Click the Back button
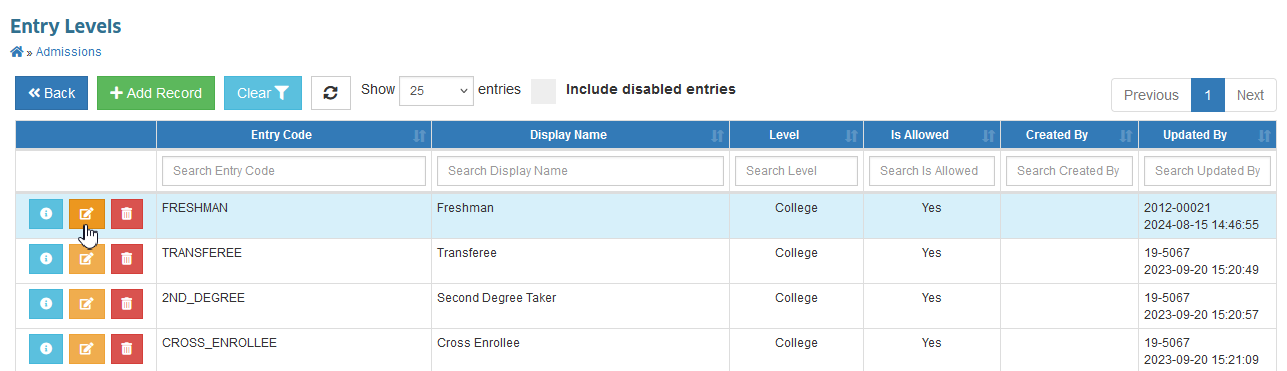 coord(52,93)
